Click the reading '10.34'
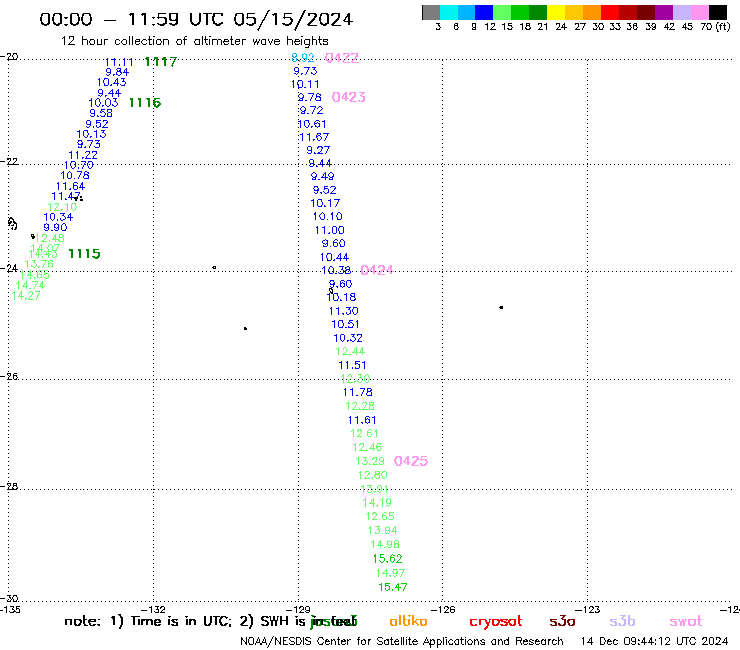The image size is (740, 650). click(59, 217)
